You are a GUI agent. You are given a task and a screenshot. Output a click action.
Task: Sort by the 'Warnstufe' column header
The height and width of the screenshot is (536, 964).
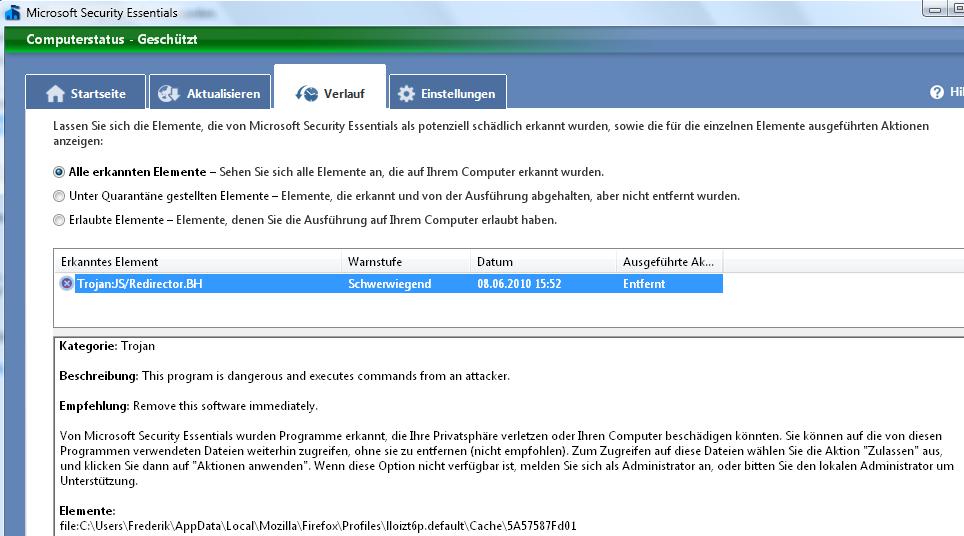406,262
